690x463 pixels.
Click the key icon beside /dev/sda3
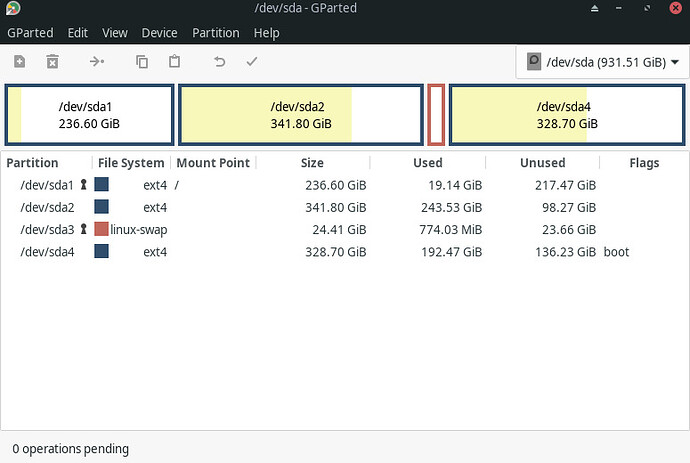tap(84, 229)
